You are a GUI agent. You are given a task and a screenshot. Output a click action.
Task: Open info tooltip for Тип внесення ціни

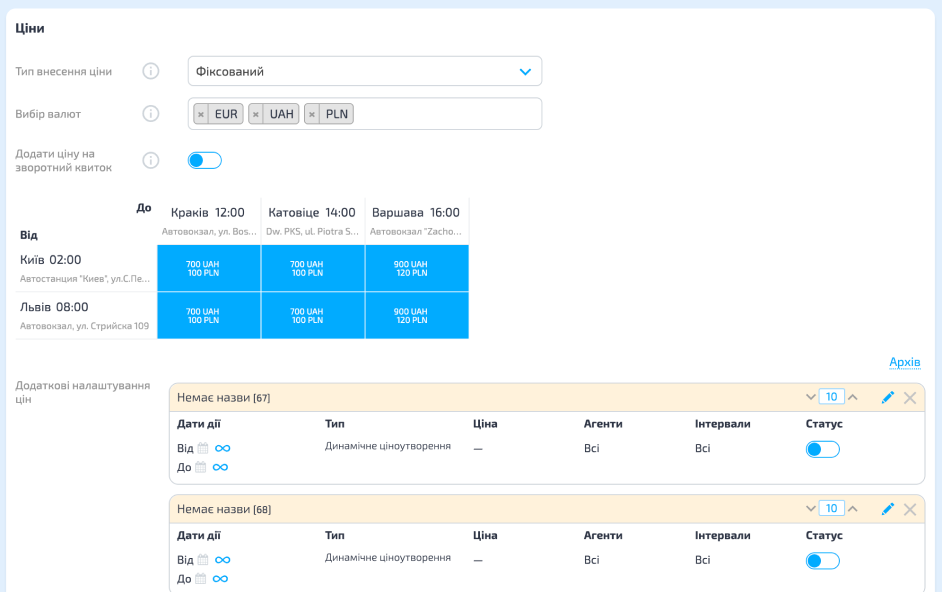point(151,72)
